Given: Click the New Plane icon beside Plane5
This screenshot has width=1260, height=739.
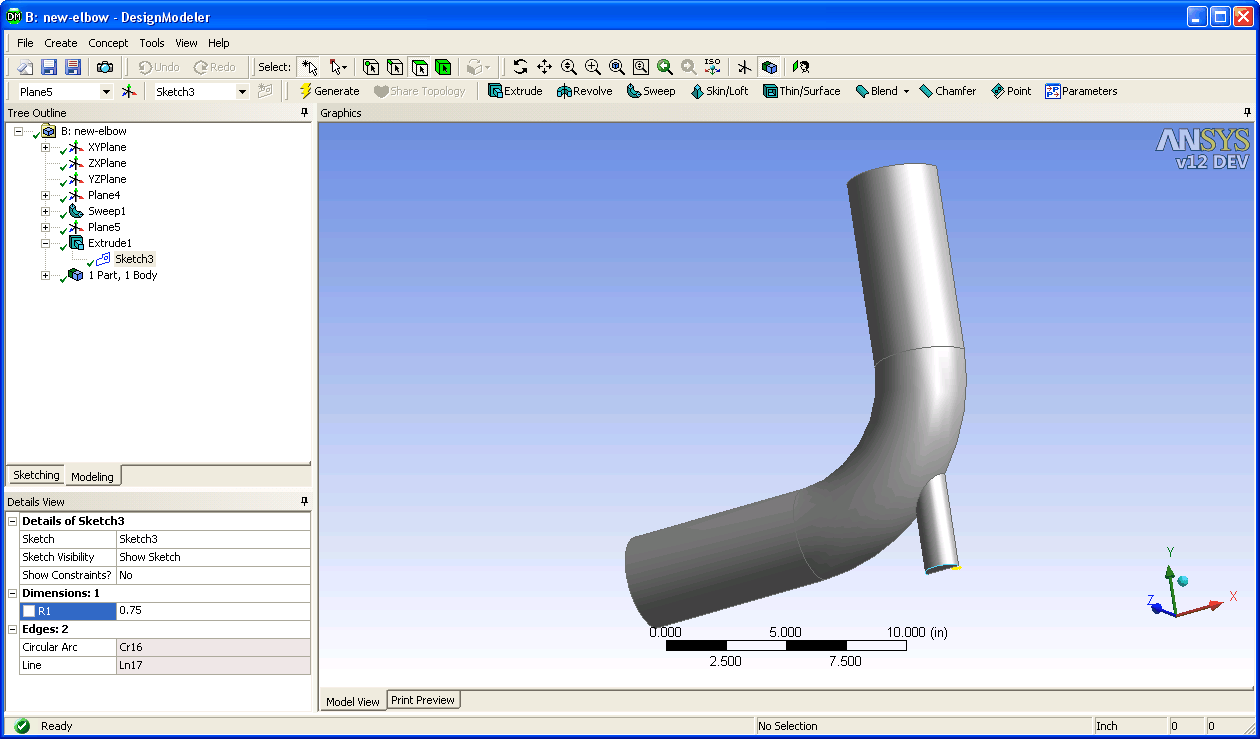Looking at the screenshot, I should pos(129,91).
